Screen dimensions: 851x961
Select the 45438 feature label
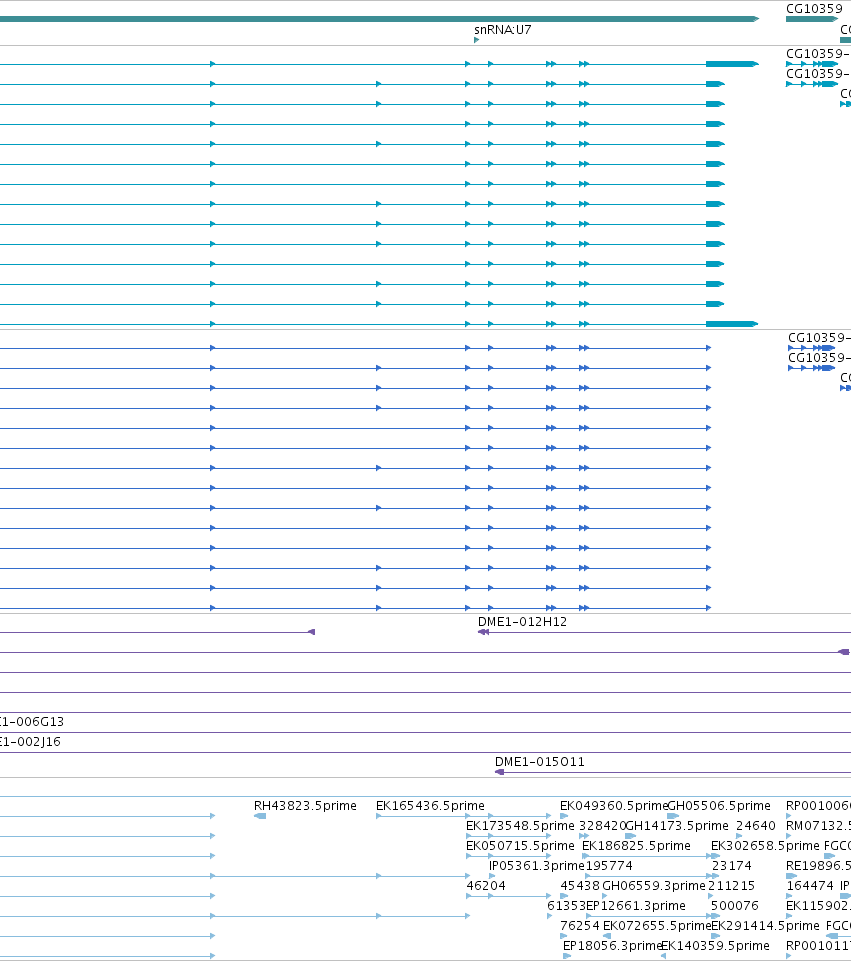pos(580,886)
